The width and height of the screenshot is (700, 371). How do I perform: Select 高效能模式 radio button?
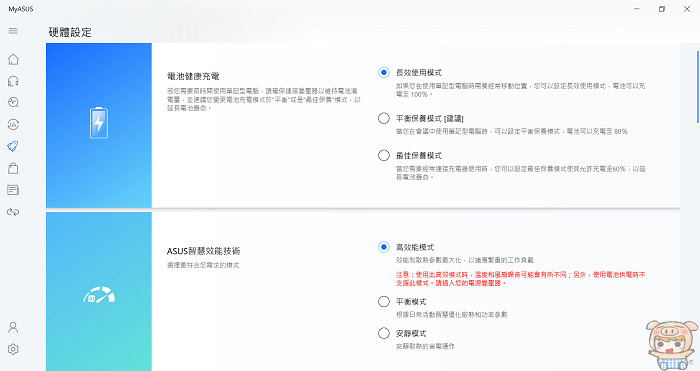coord(383,247)
